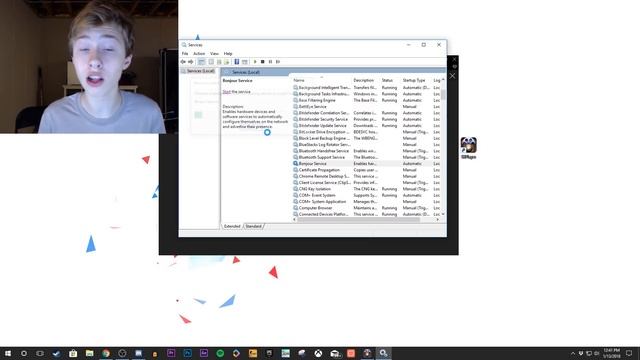640x360 pixels.
Task: Select Chrome Remote Desktop Service row
Action: 367,176
